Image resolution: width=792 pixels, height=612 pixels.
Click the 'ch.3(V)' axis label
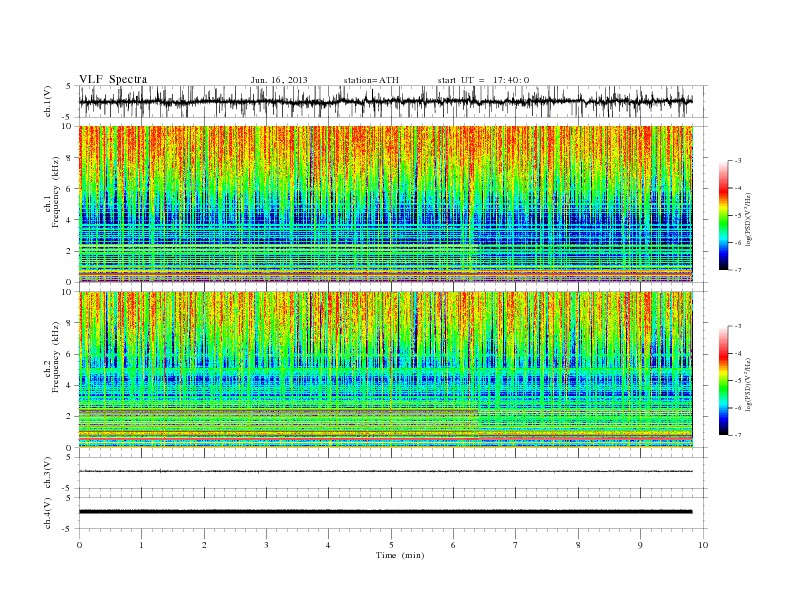tap(47, 473)
